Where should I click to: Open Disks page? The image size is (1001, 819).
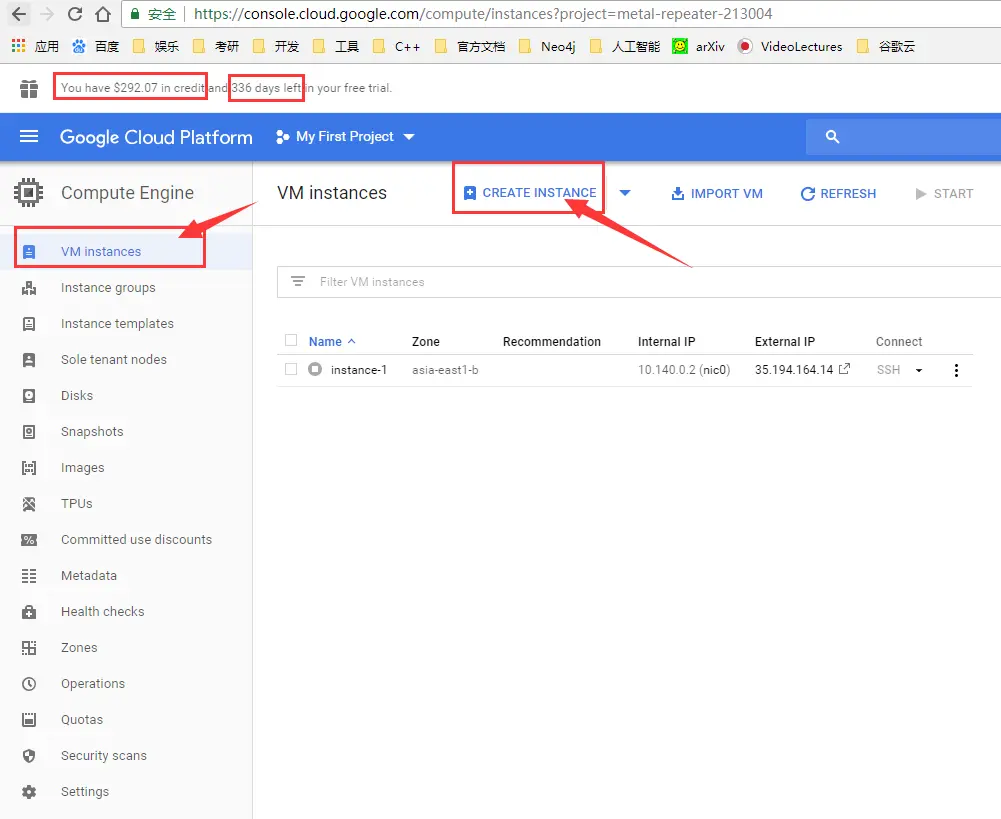coord(77,396)
